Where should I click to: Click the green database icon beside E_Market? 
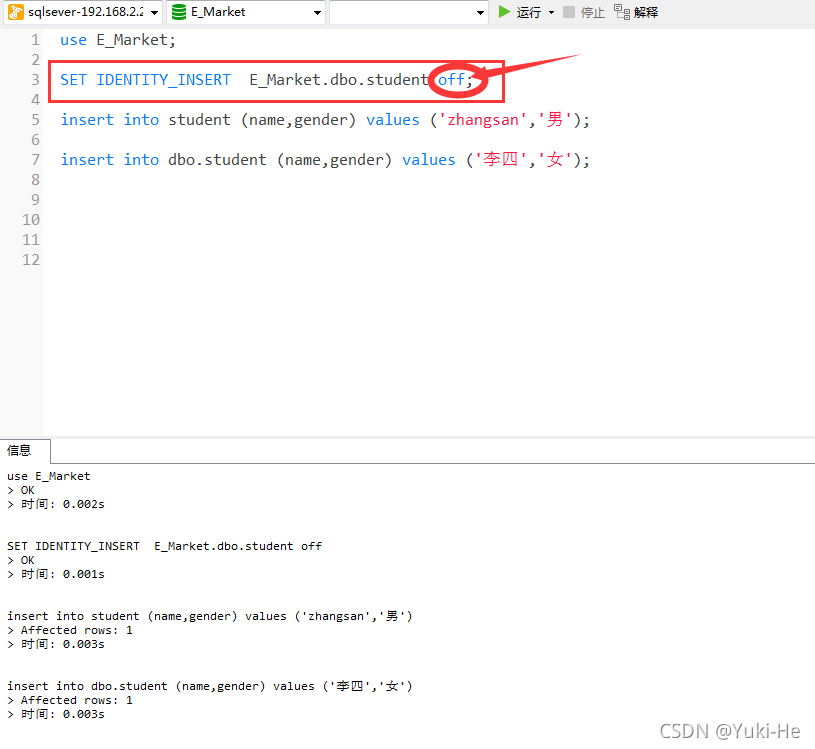179,12
